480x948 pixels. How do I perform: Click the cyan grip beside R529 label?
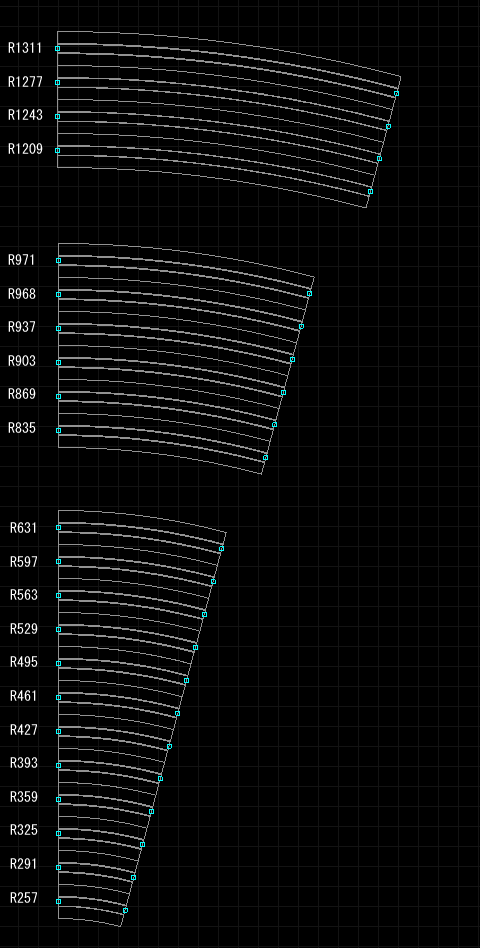59,629
